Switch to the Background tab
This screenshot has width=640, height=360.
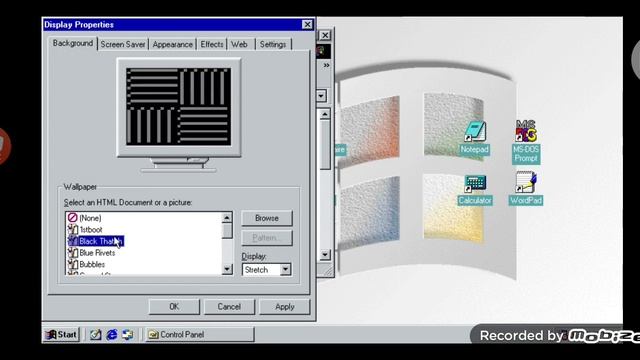point(73,43)
